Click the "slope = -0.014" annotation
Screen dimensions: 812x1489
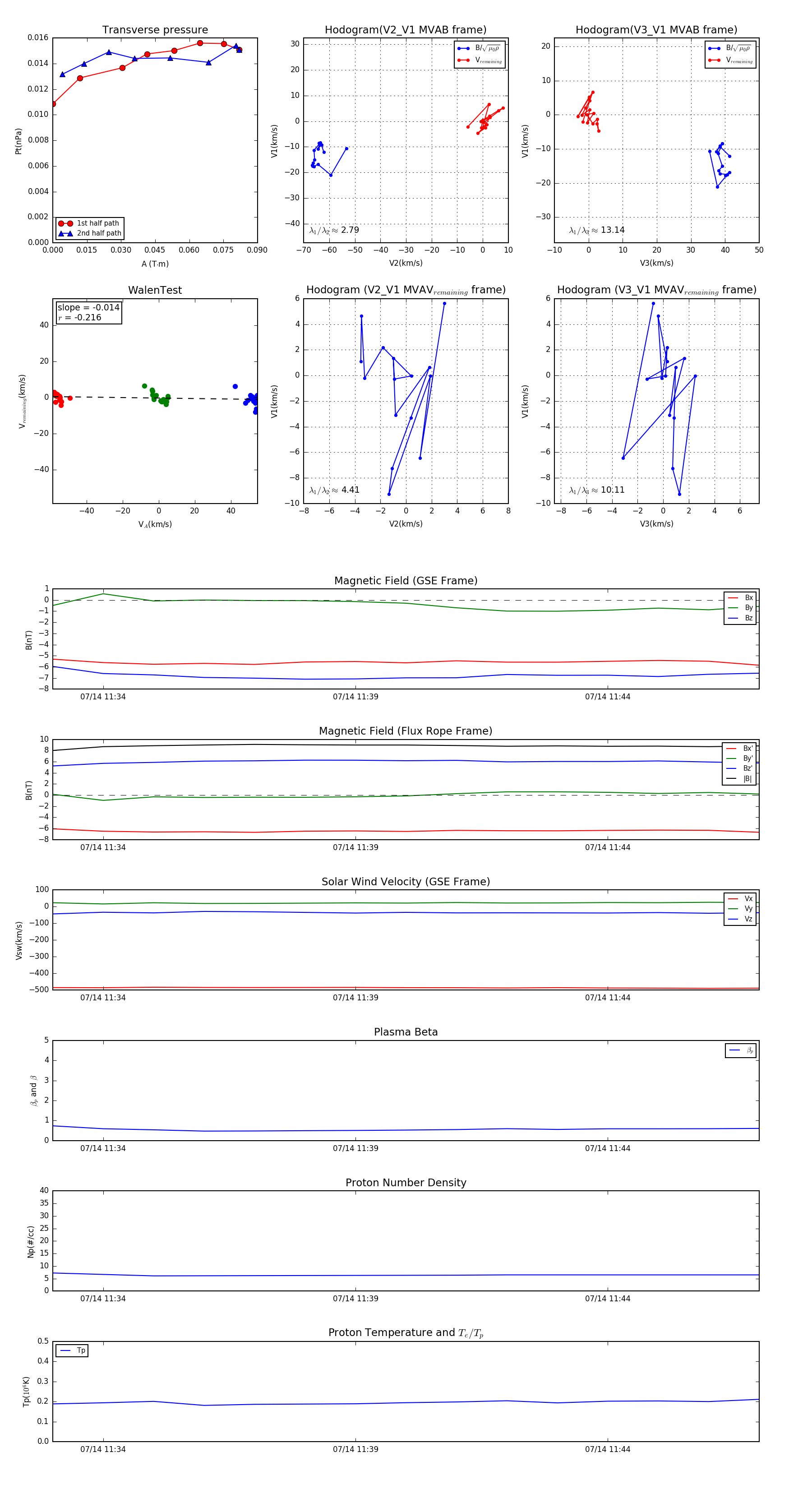(88, 308)
